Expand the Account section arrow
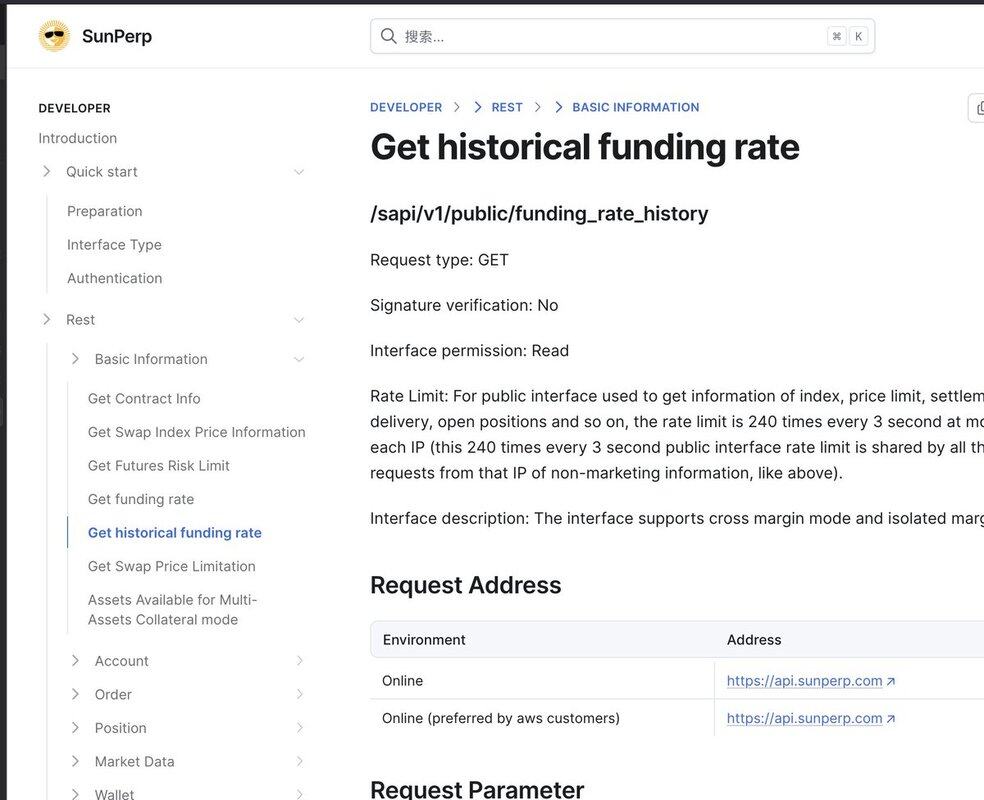 click(299, 661)
